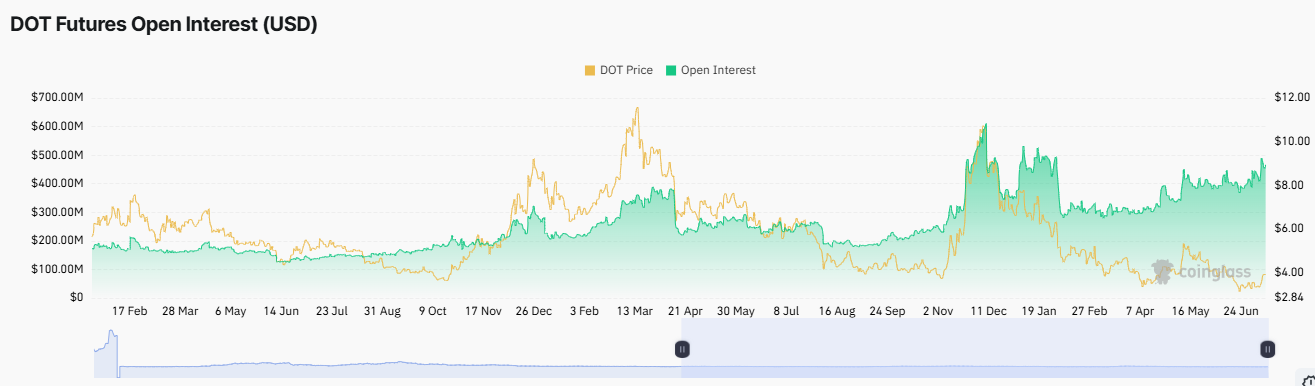The image size is (1315, 386).
Task: Click the $10.00 price axis value
Action: click(x=1291, y=141)
